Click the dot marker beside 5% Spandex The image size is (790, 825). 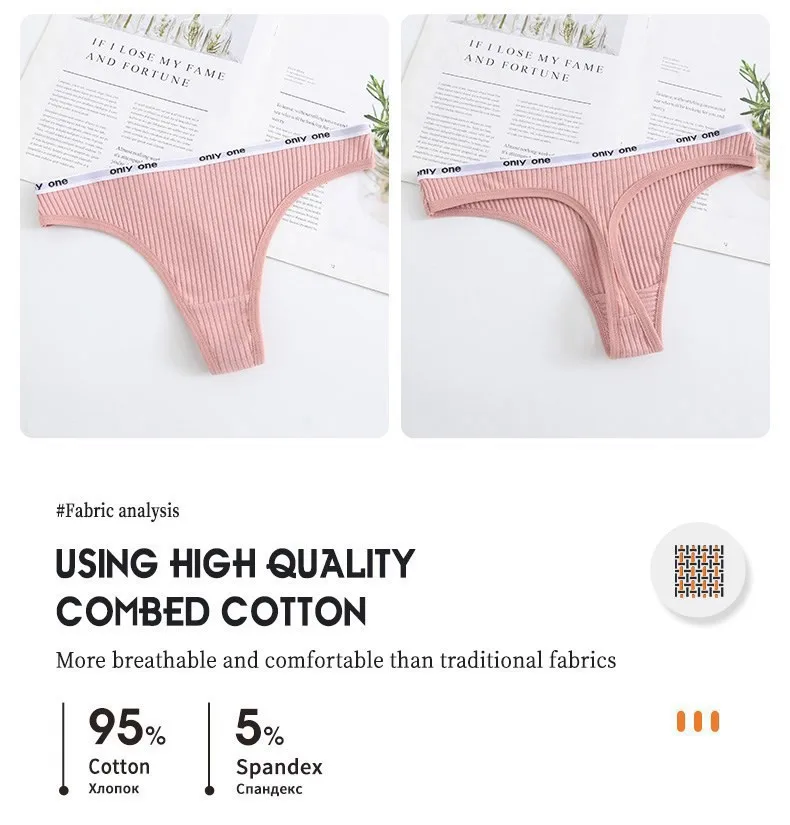click(x=209, y=790)
